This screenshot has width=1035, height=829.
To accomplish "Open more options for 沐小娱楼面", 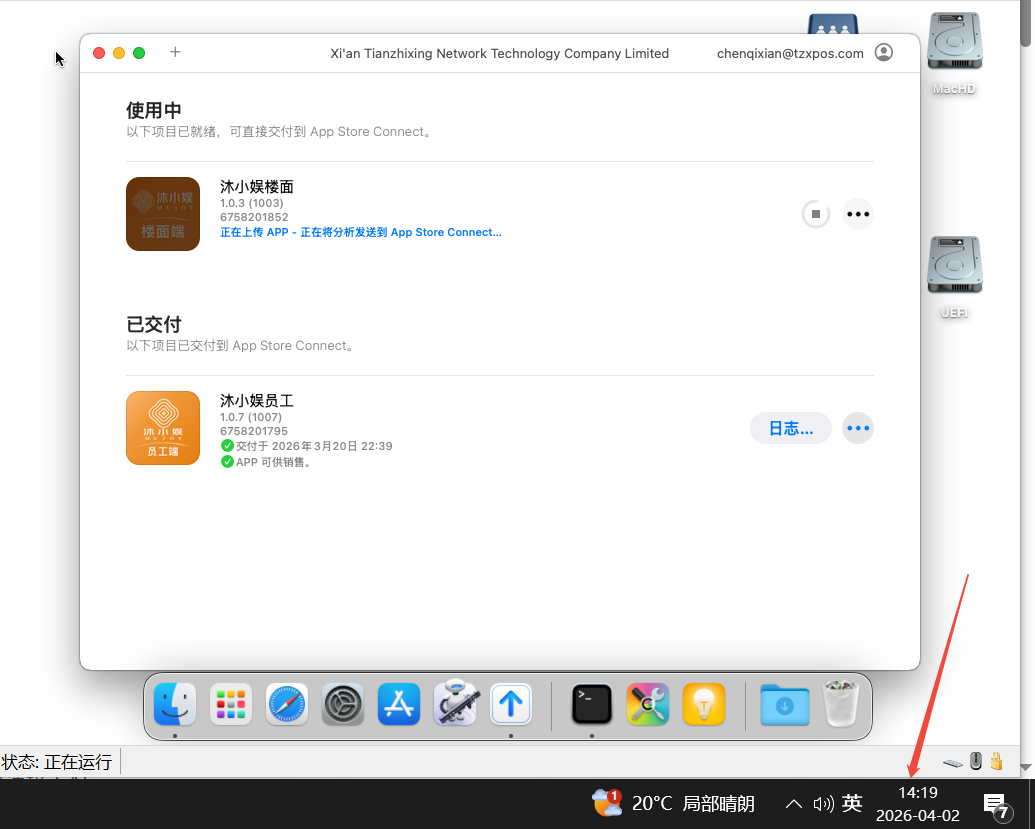I will [x=857, y=214].
